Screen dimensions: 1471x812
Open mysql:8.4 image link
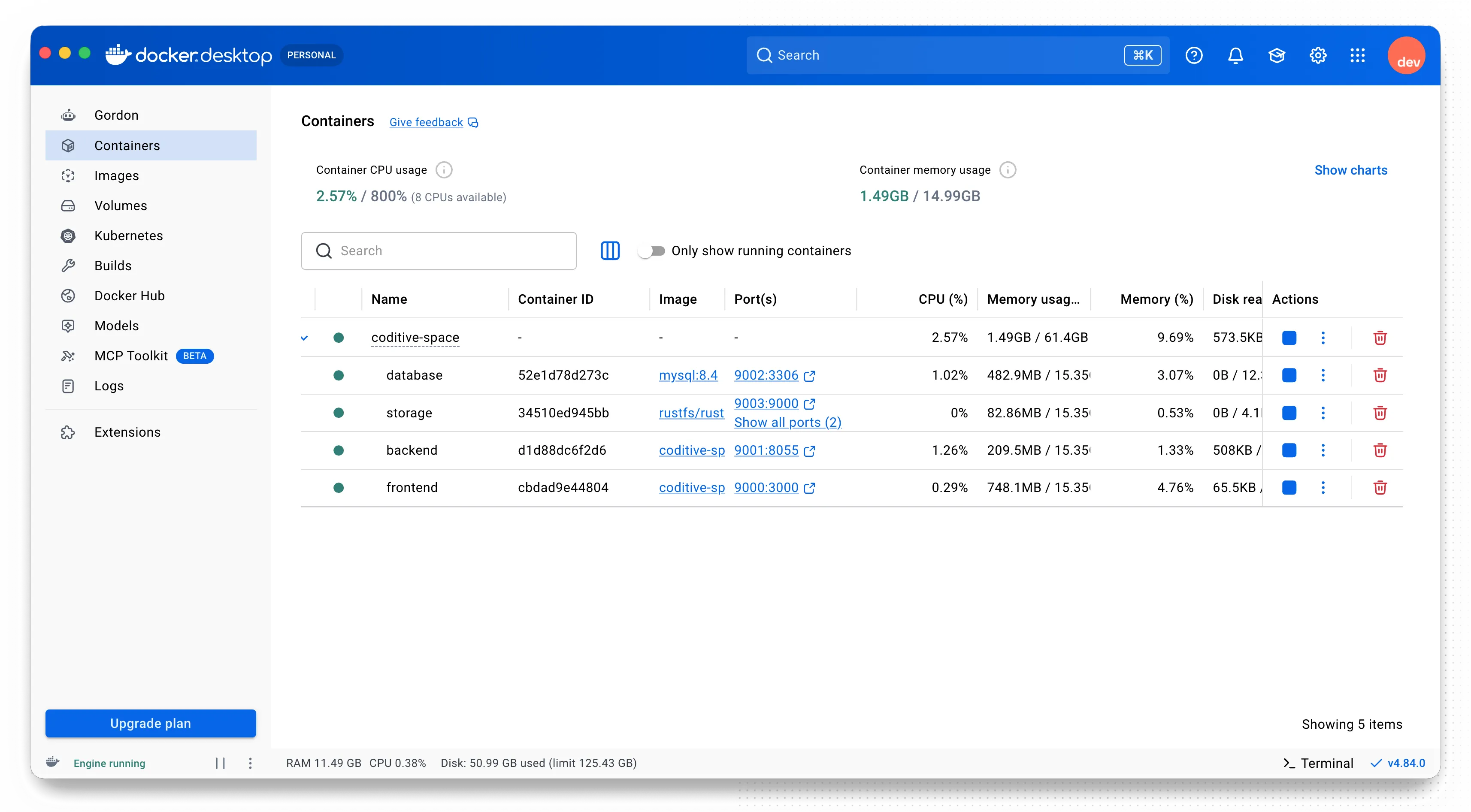point(688,375)
